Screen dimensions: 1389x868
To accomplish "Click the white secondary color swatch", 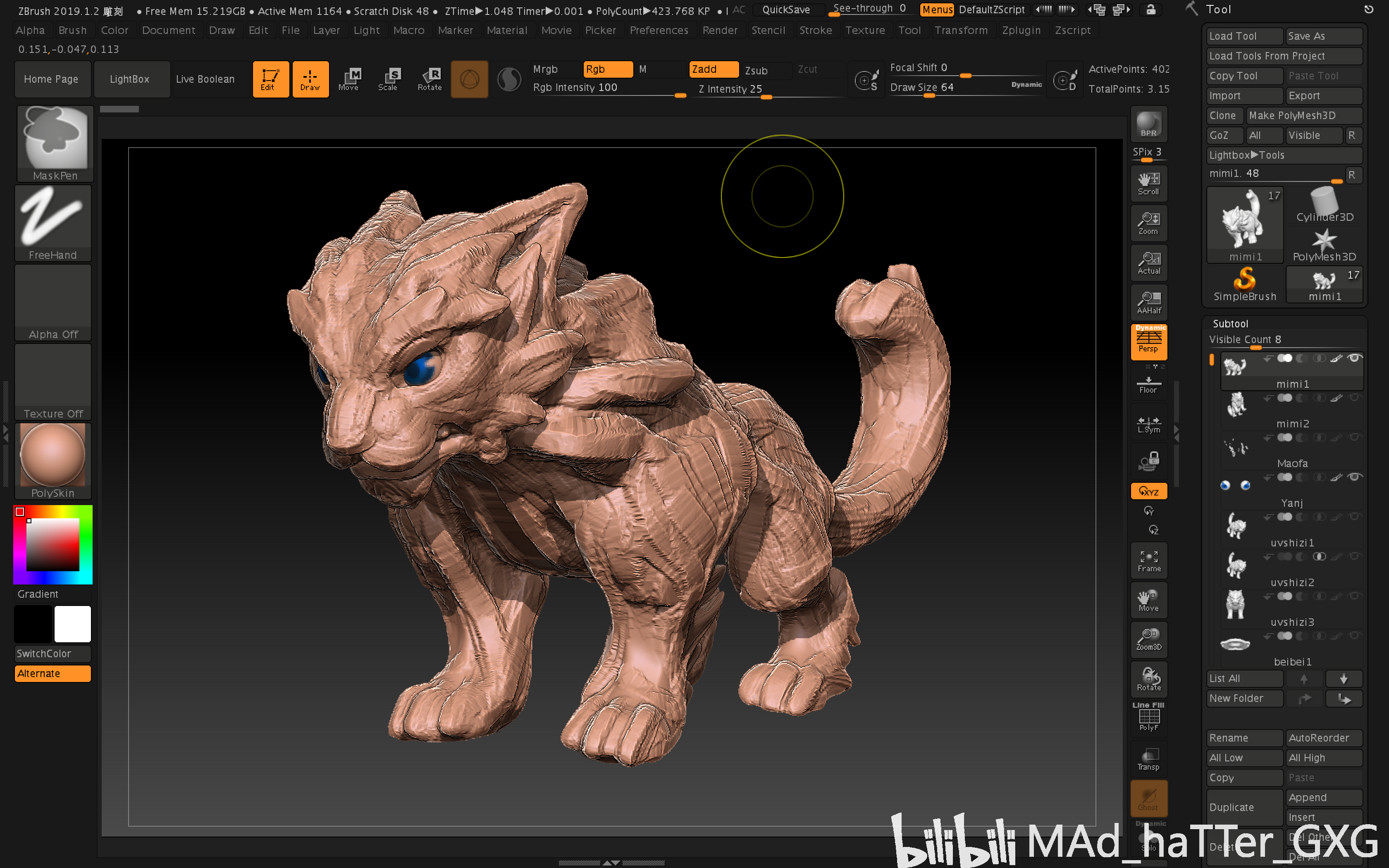I will 72,624.
